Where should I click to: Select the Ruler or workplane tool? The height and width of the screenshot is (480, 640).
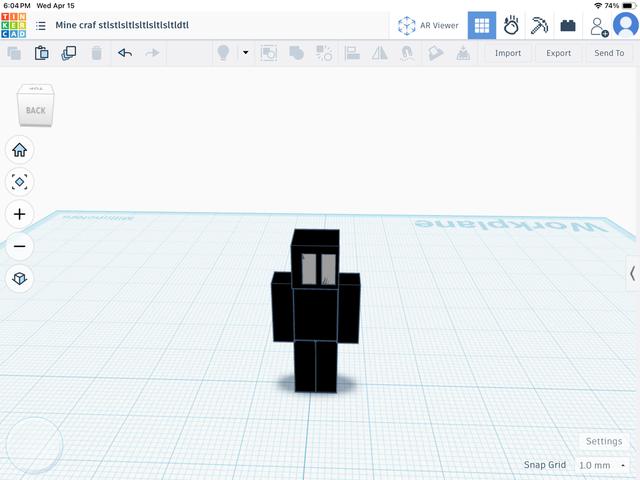[463, 53]
